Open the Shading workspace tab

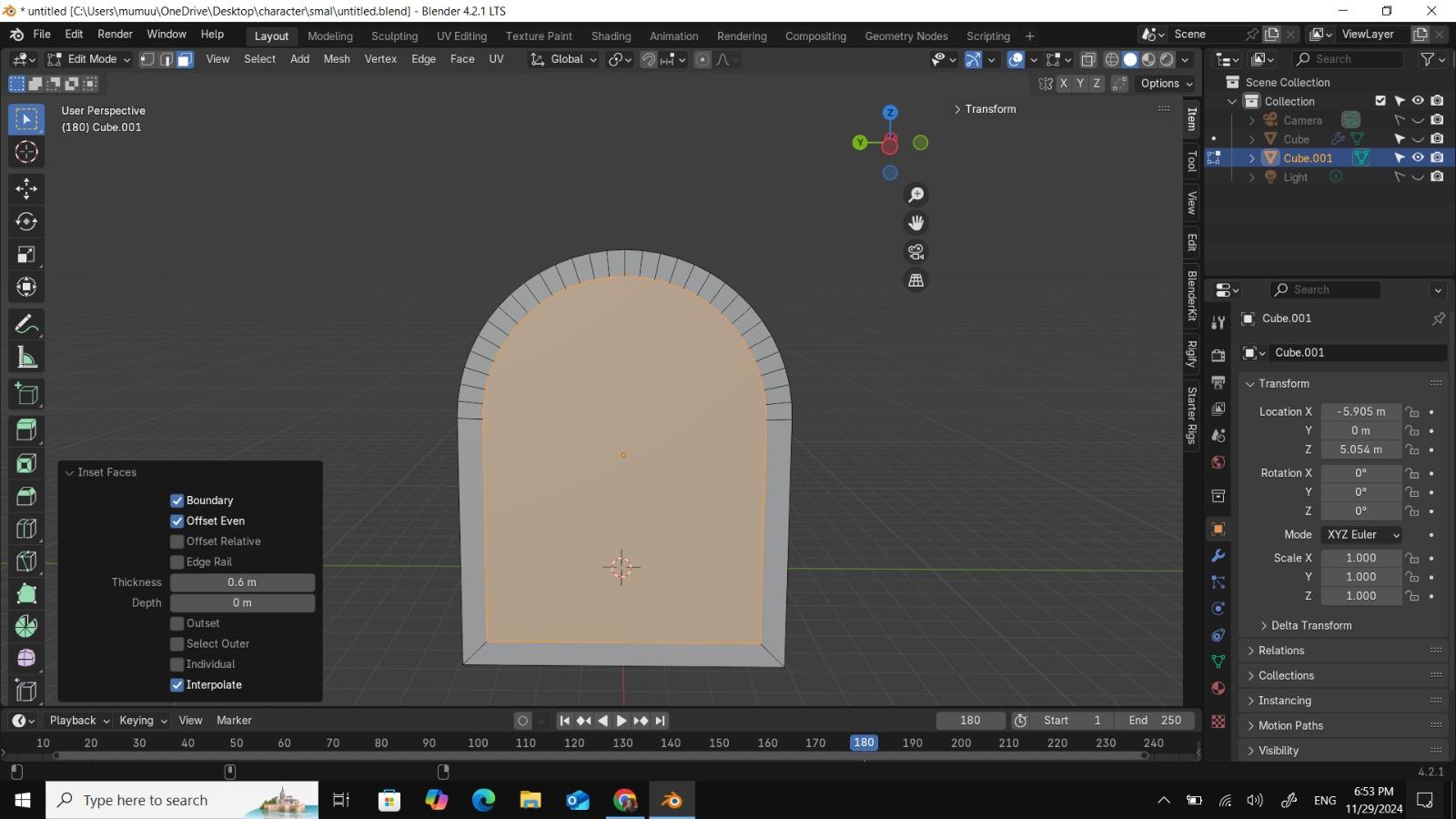click(x=611, y=36)
